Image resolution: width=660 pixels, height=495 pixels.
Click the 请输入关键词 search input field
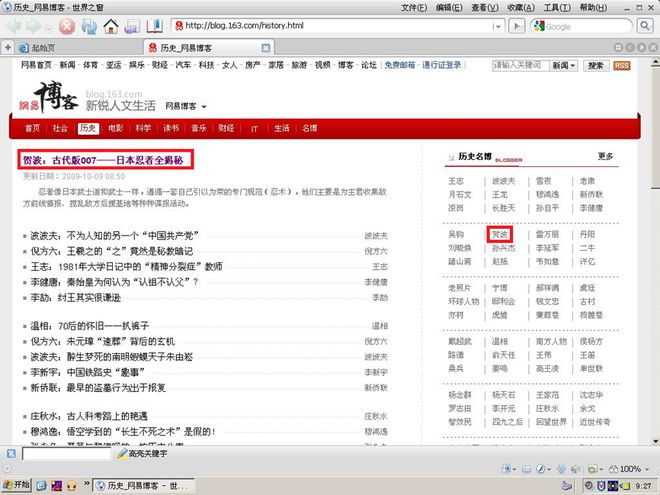(x=521, y=66)
